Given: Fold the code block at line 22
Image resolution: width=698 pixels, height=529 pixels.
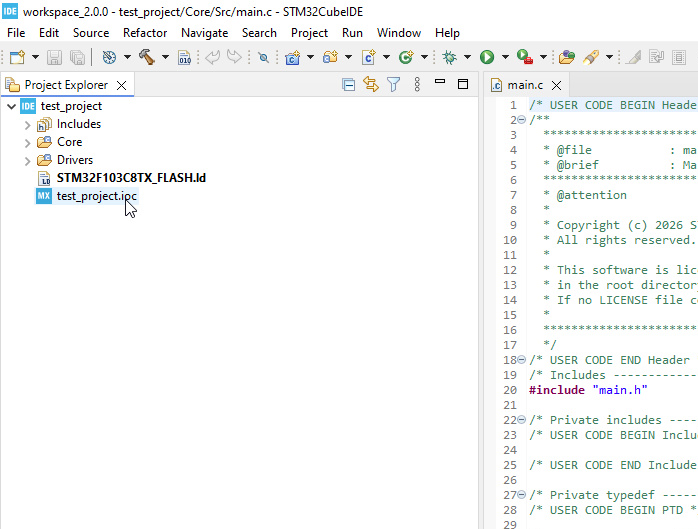Looking at the screenshot, I should pyautogui.click(x=522, y=419).
